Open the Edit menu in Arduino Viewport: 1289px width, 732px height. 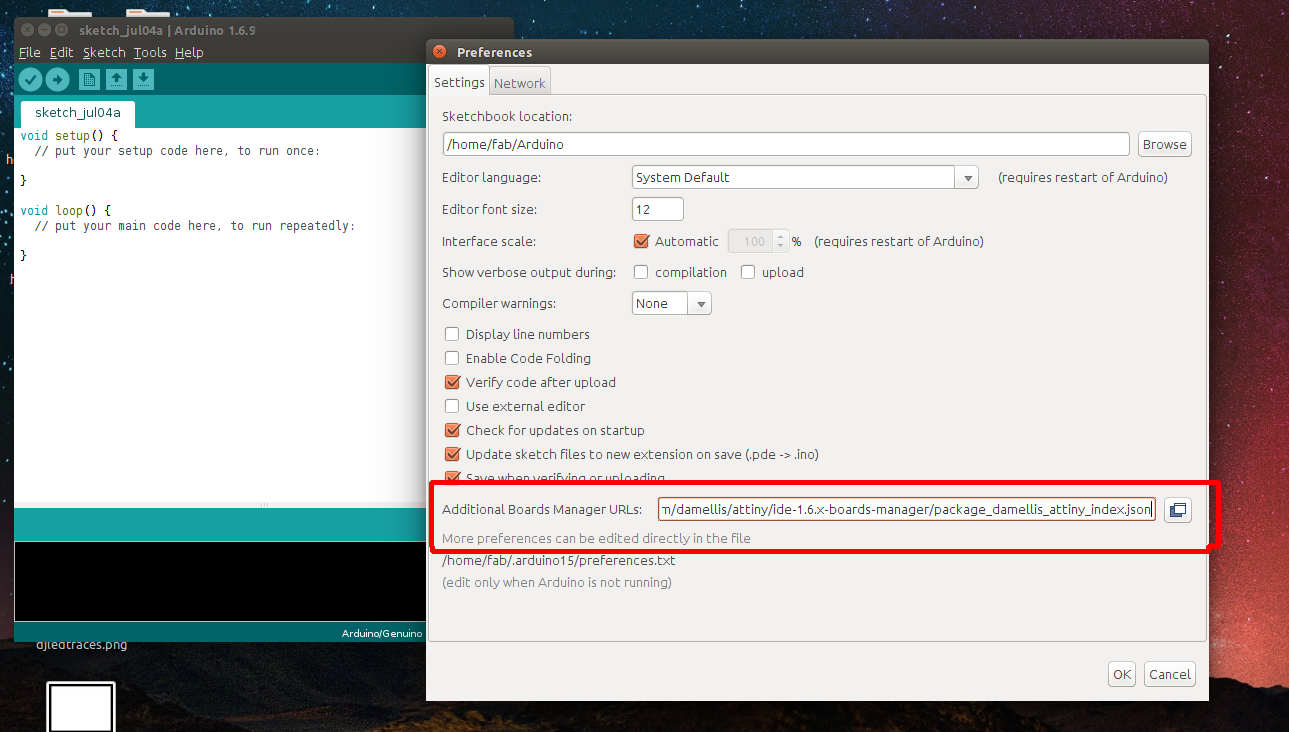pyautogui.click(x=61, y=52)
